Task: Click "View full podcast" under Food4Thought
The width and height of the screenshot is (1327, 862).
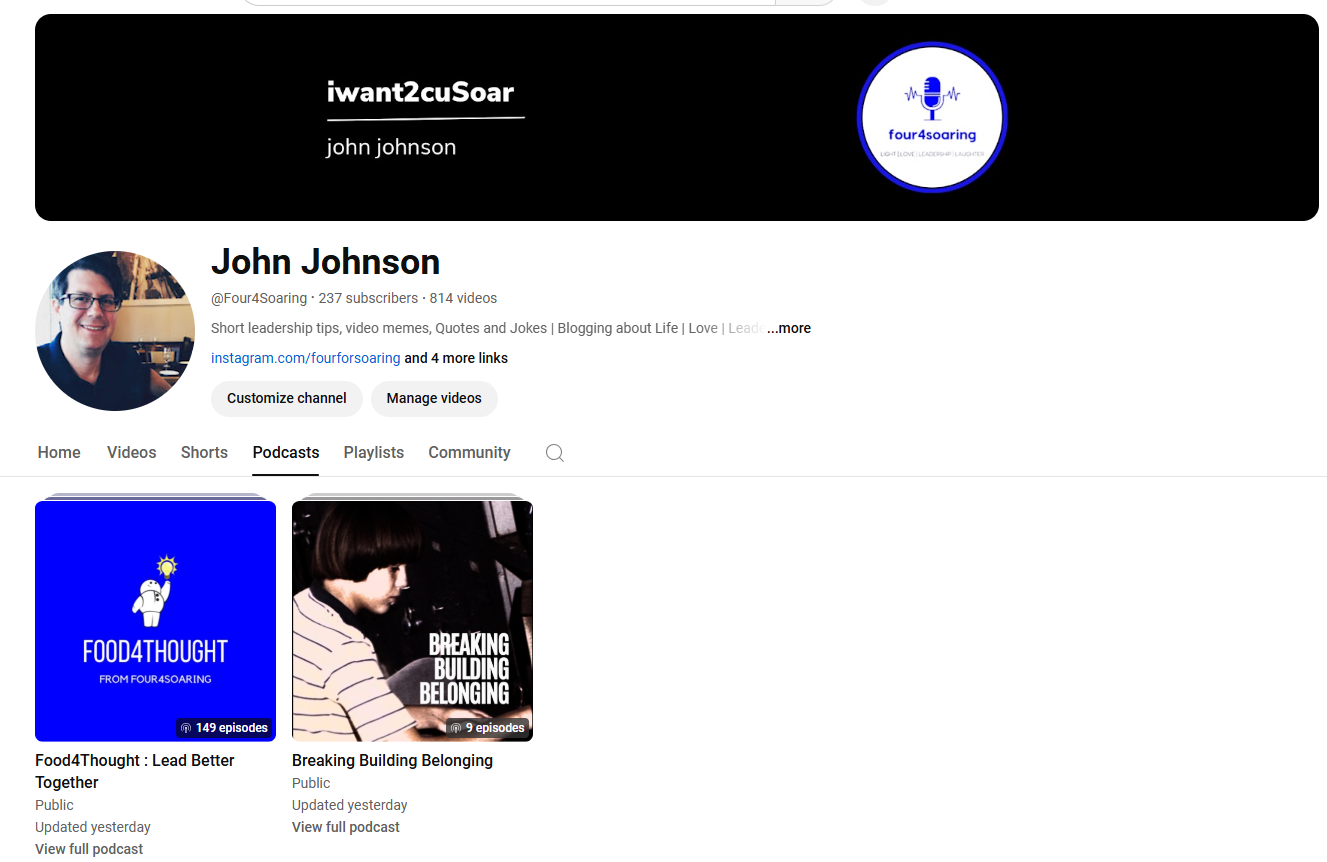Action: coord(89,849)
